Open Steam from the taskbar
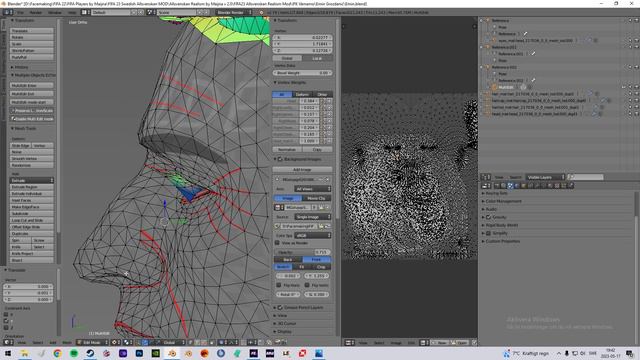 point(90,353)
